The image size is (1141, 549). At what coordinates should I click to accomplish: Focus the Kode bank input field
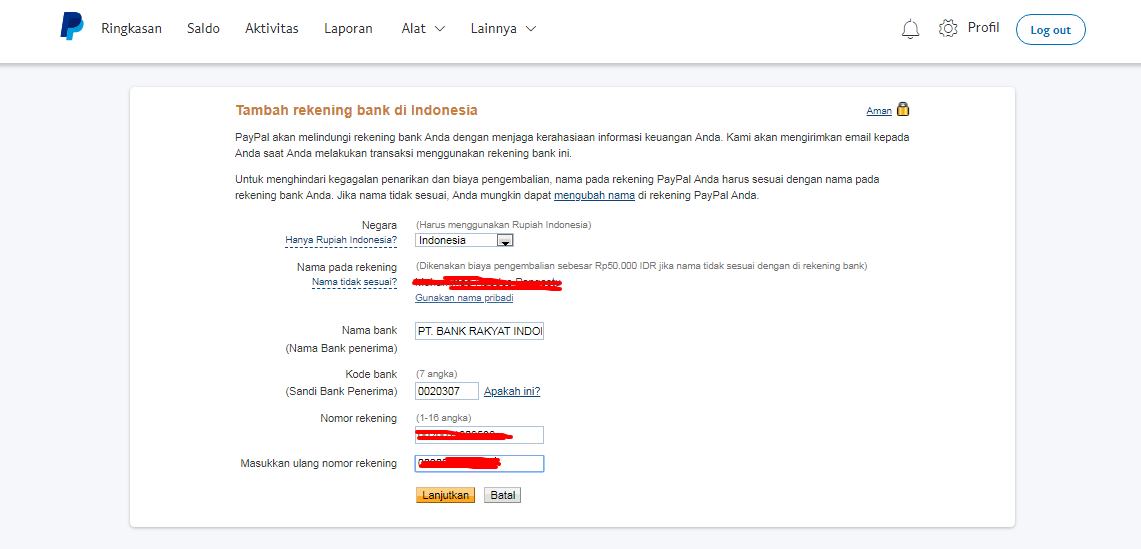pyautogui.click(x=447, y=391)
